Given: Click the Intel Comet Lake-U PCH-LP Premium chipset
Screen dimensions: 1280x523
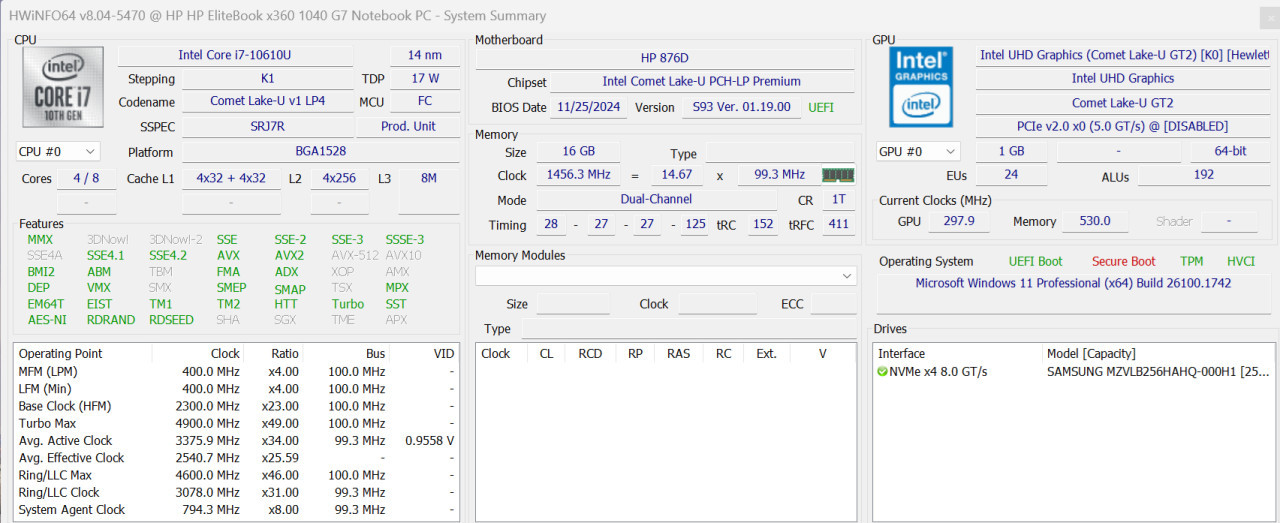Looking at the screenshot, I should pos(702,81).
